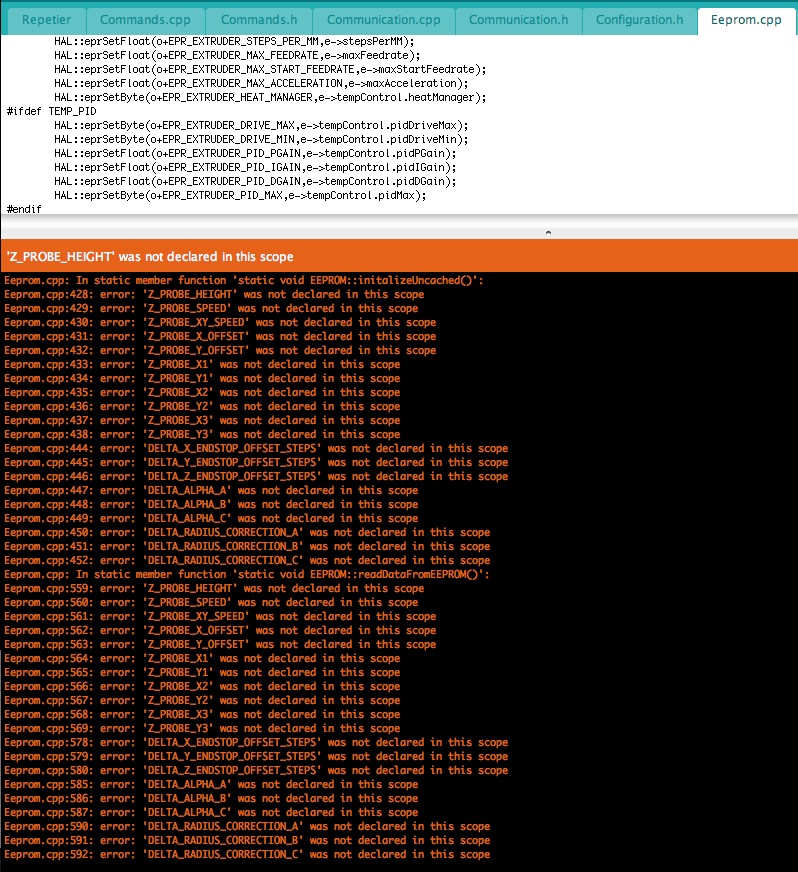Select the Eeprom.cpp tab

[x=746, y=20]
